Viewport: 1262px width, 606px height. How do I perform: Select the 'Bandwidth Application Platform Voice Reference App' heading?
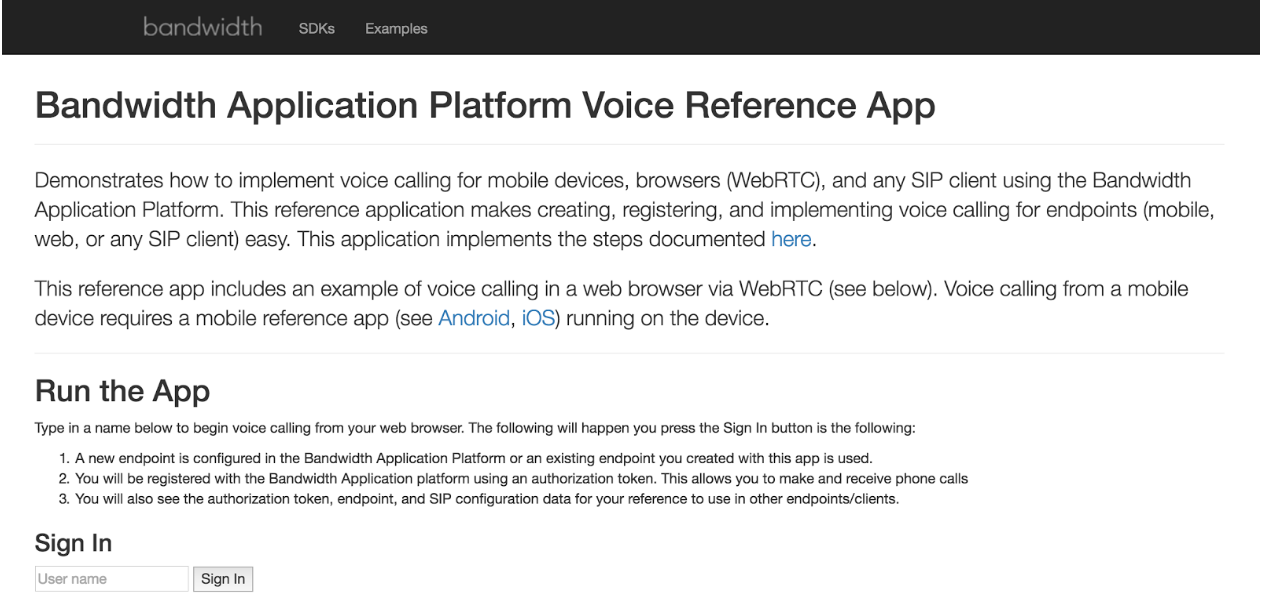click(x=485, y=106)
